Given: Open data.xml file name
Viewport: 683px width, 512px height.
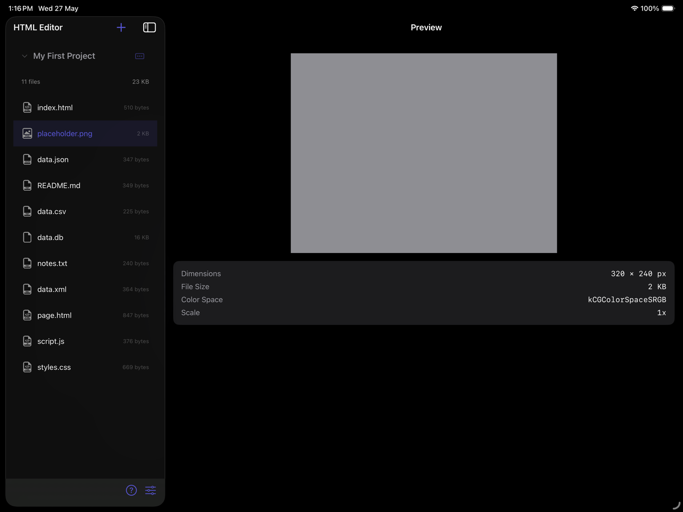Looking at the screenshot, I should pyautogui.click(x=52, y=289).
